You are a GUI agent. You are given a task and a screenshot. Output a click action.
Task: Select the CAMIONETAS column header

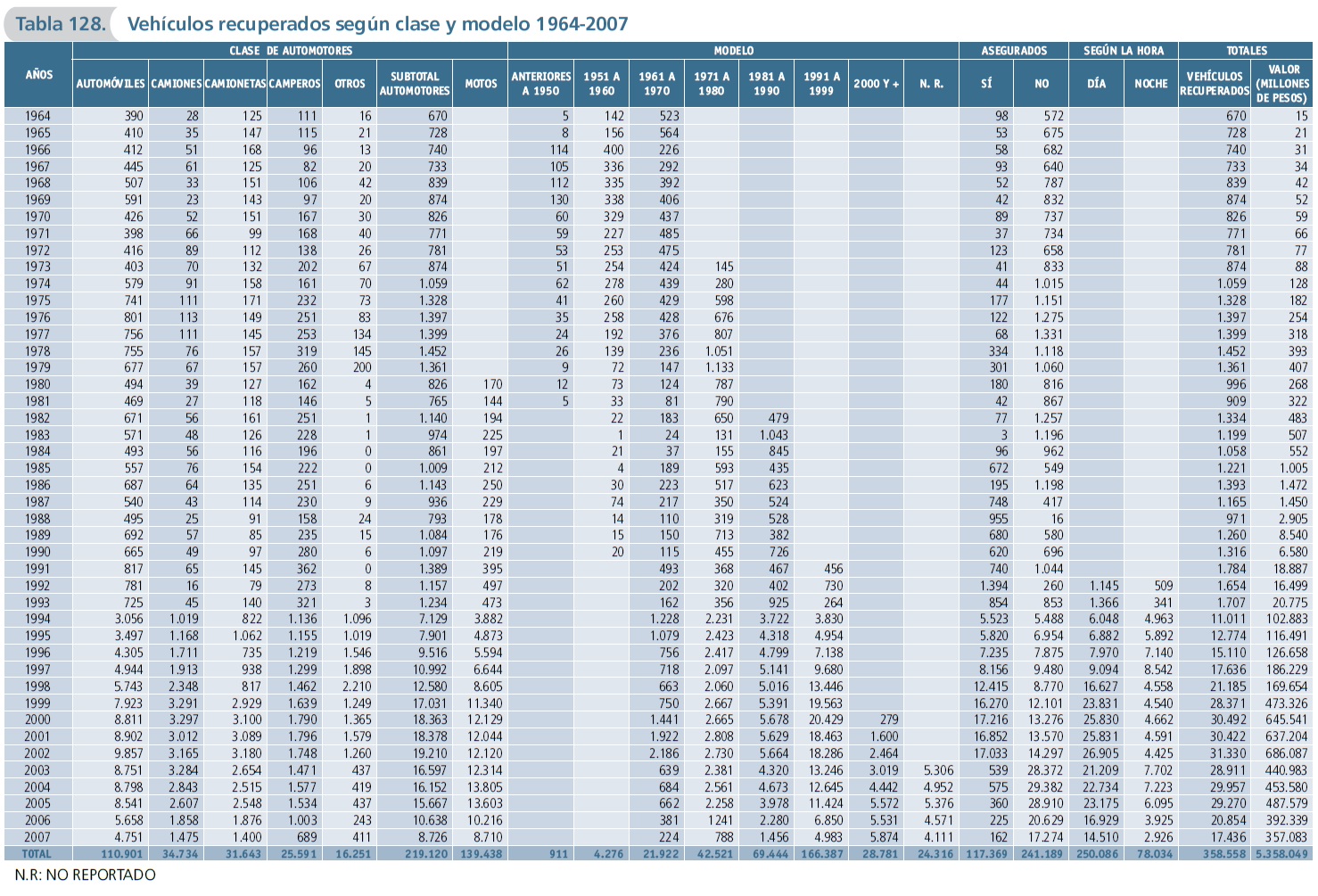pyautogui.click(x=235, y=84)
